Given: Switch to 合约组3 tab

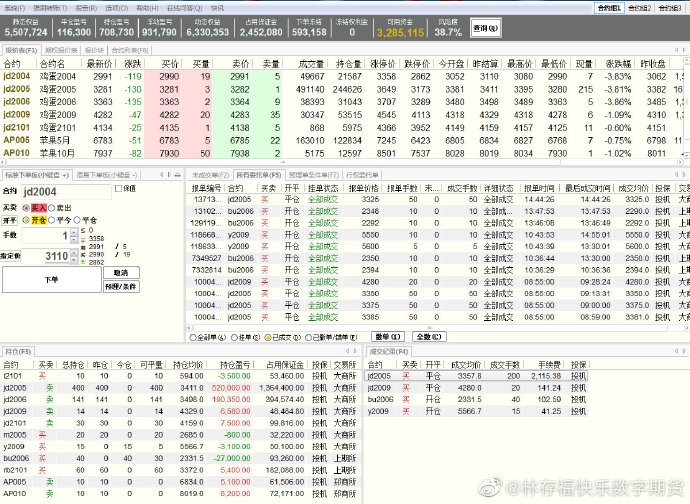Looking at the screenshot, I should 670,8.
